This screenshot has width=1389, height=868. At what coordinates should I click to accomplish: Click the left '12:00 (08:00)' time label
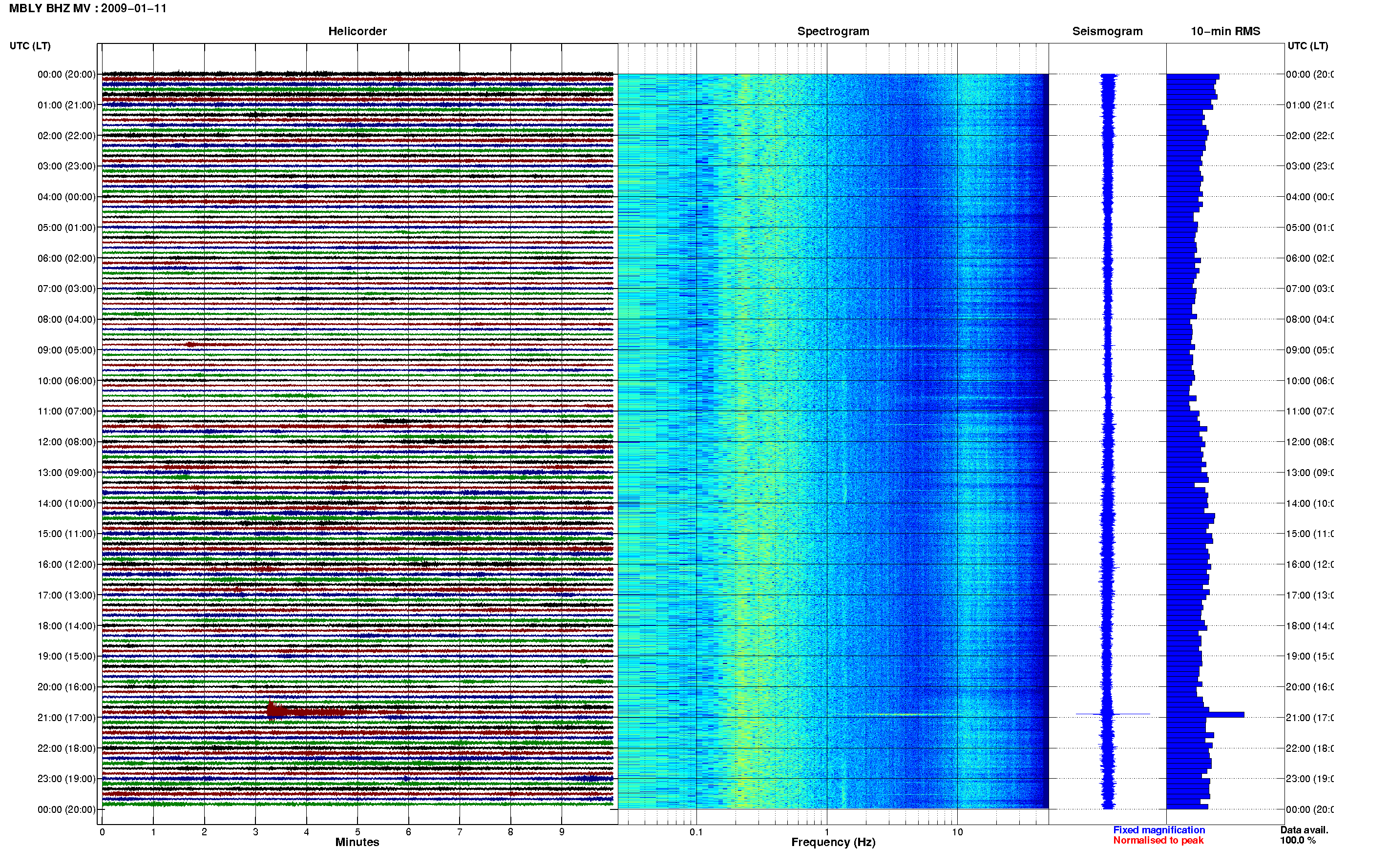pos(66,441)
